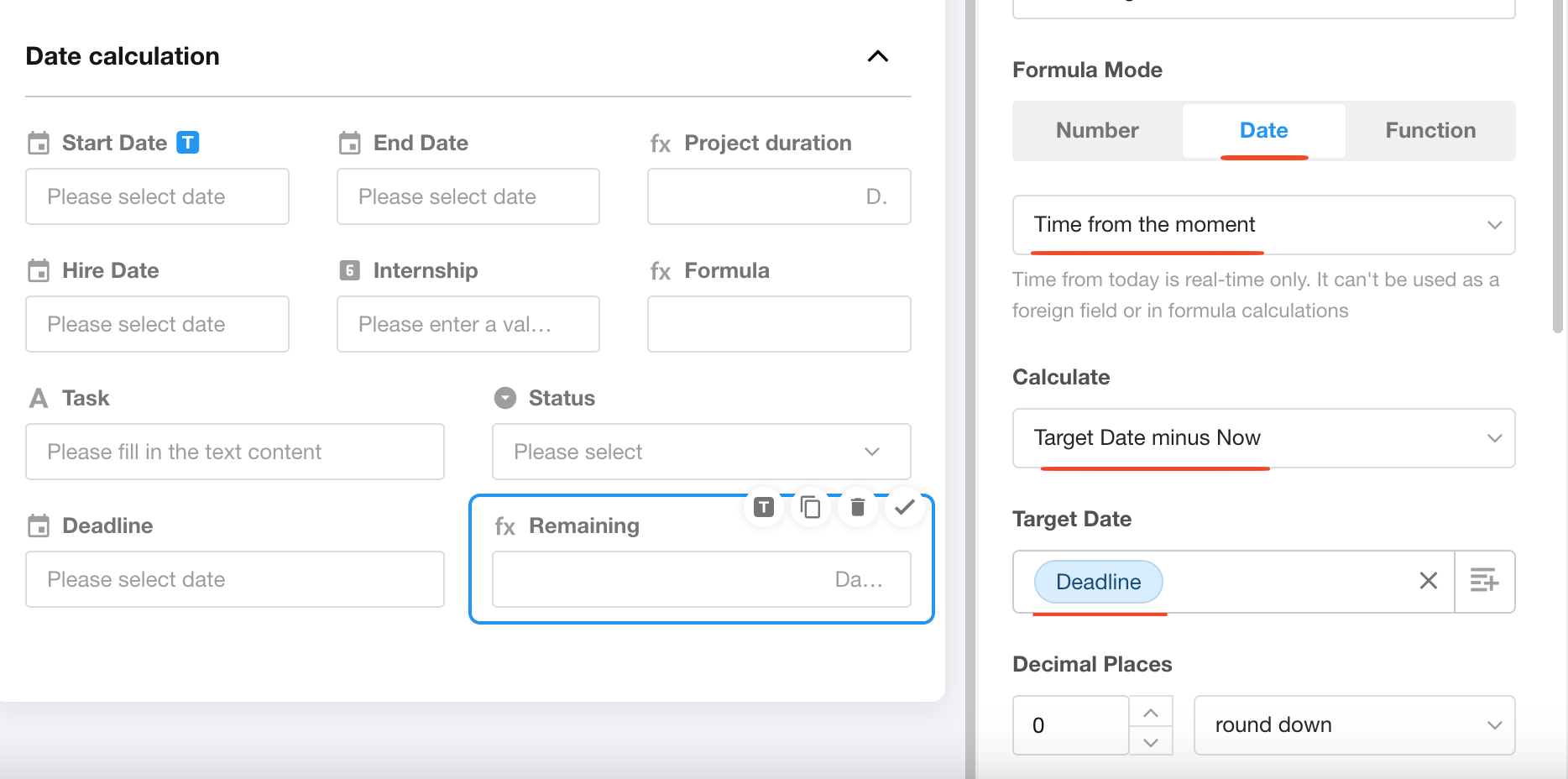Increase decimal places with up arrow
1568x779 pixels.
1151,712
